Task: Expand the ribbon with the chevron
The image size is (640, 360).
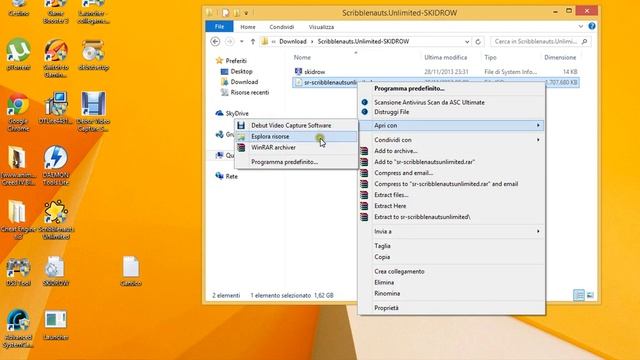Action: 580,27
